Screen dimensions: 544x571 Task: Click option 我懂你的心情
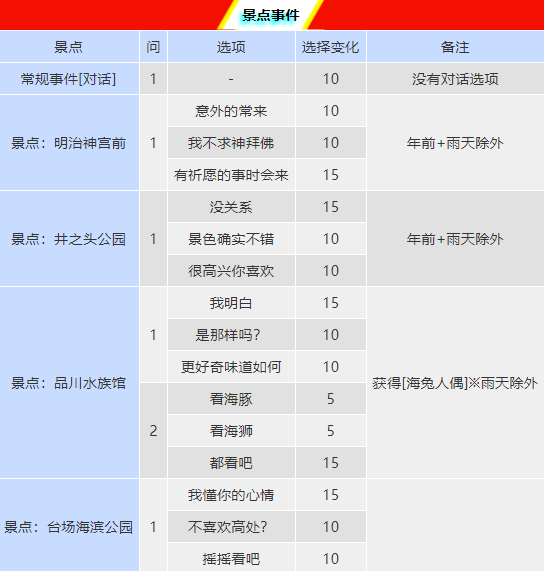231,495
